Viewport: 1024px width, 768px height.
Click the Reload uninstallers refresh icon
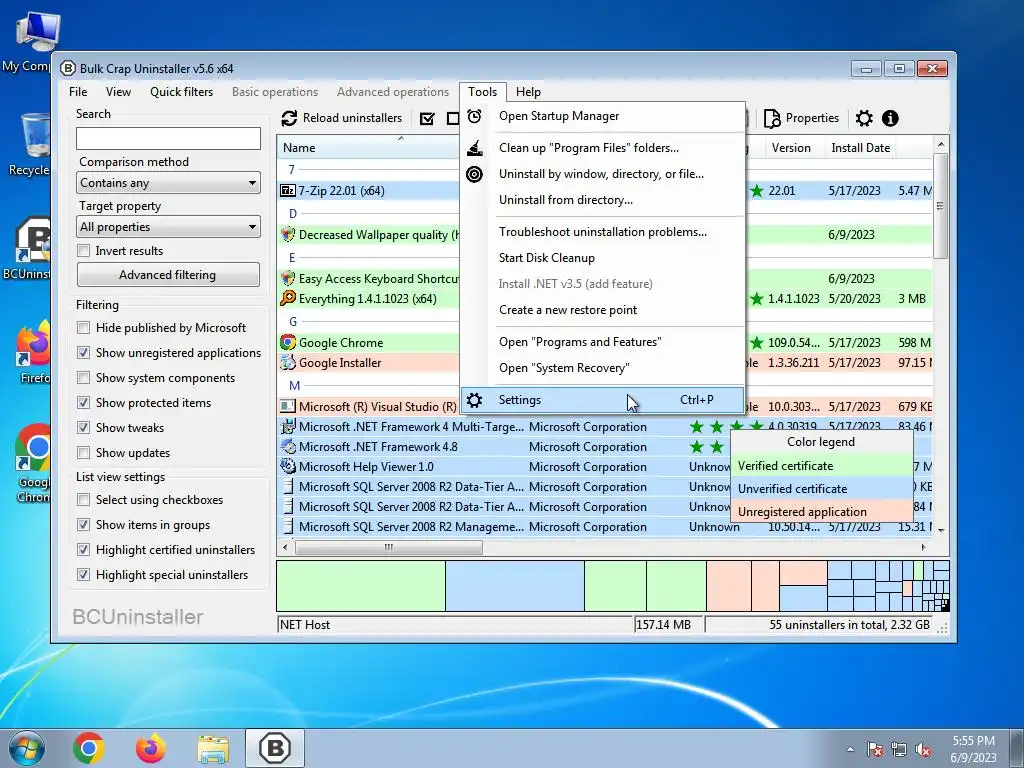click(x=289, y=118)
